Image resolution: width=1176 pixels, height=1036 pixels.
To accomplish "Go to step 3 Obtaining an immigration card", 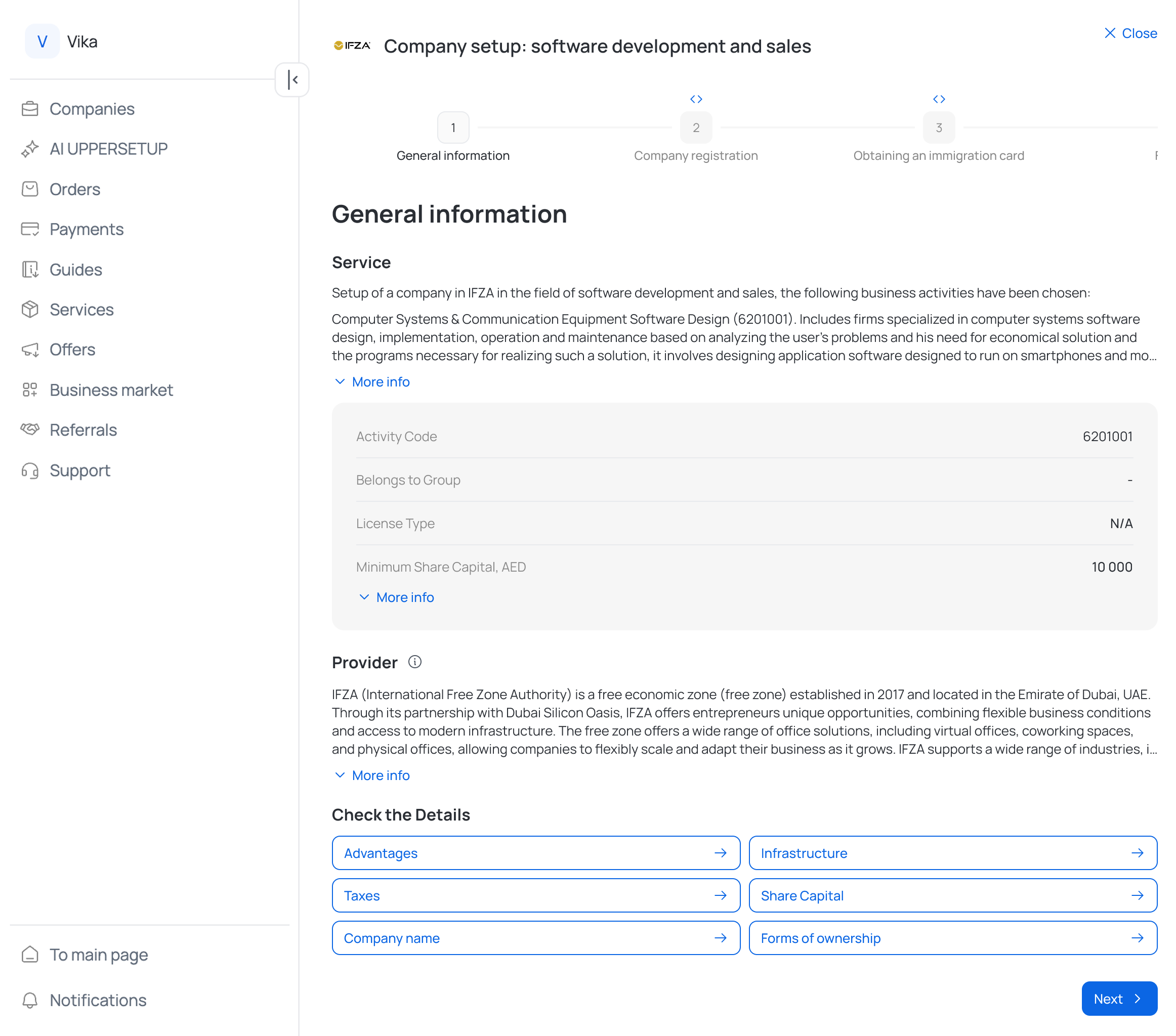I will coord(938,127).
